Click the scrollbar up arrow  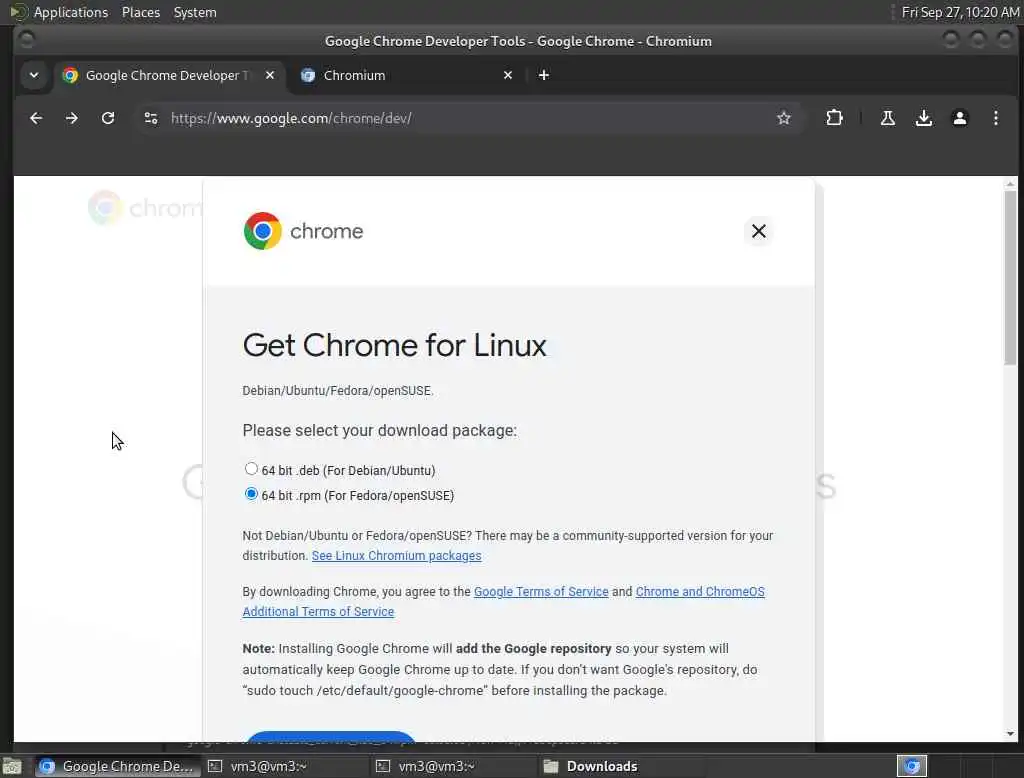(1010, 185)
